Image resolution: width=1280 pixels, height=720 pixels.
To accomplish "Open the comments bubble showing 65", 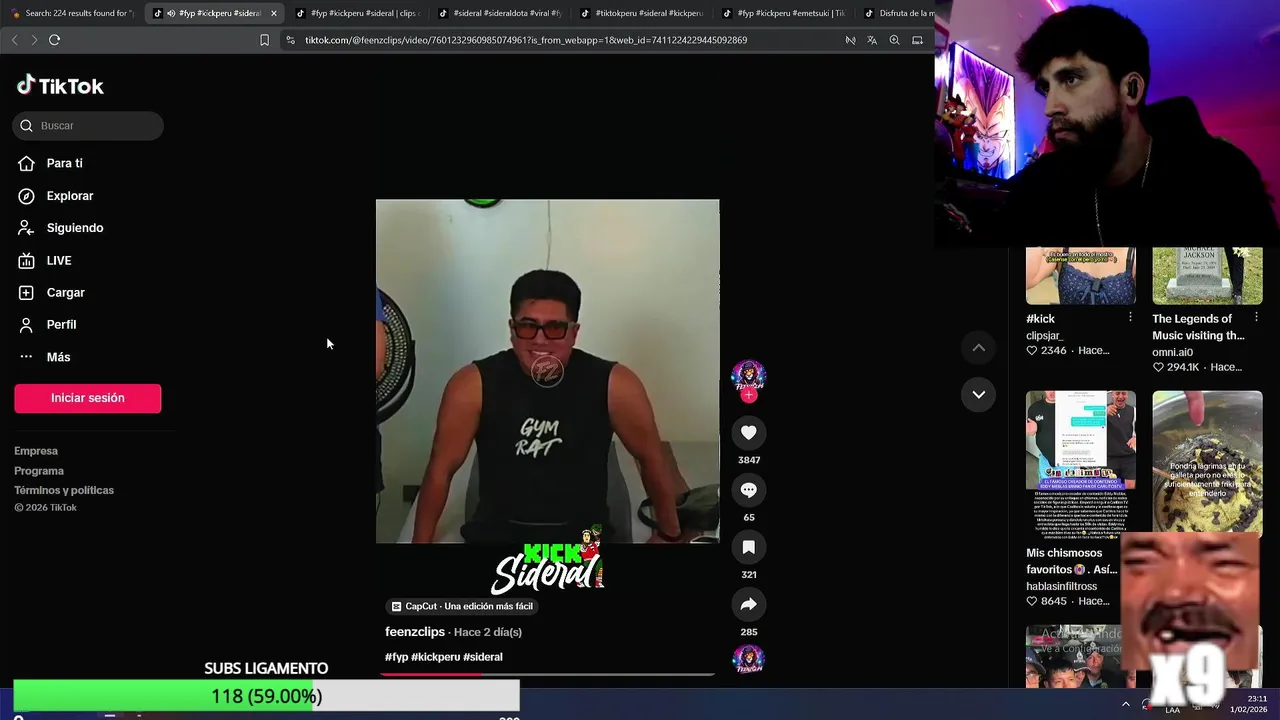I will (749, 490).
